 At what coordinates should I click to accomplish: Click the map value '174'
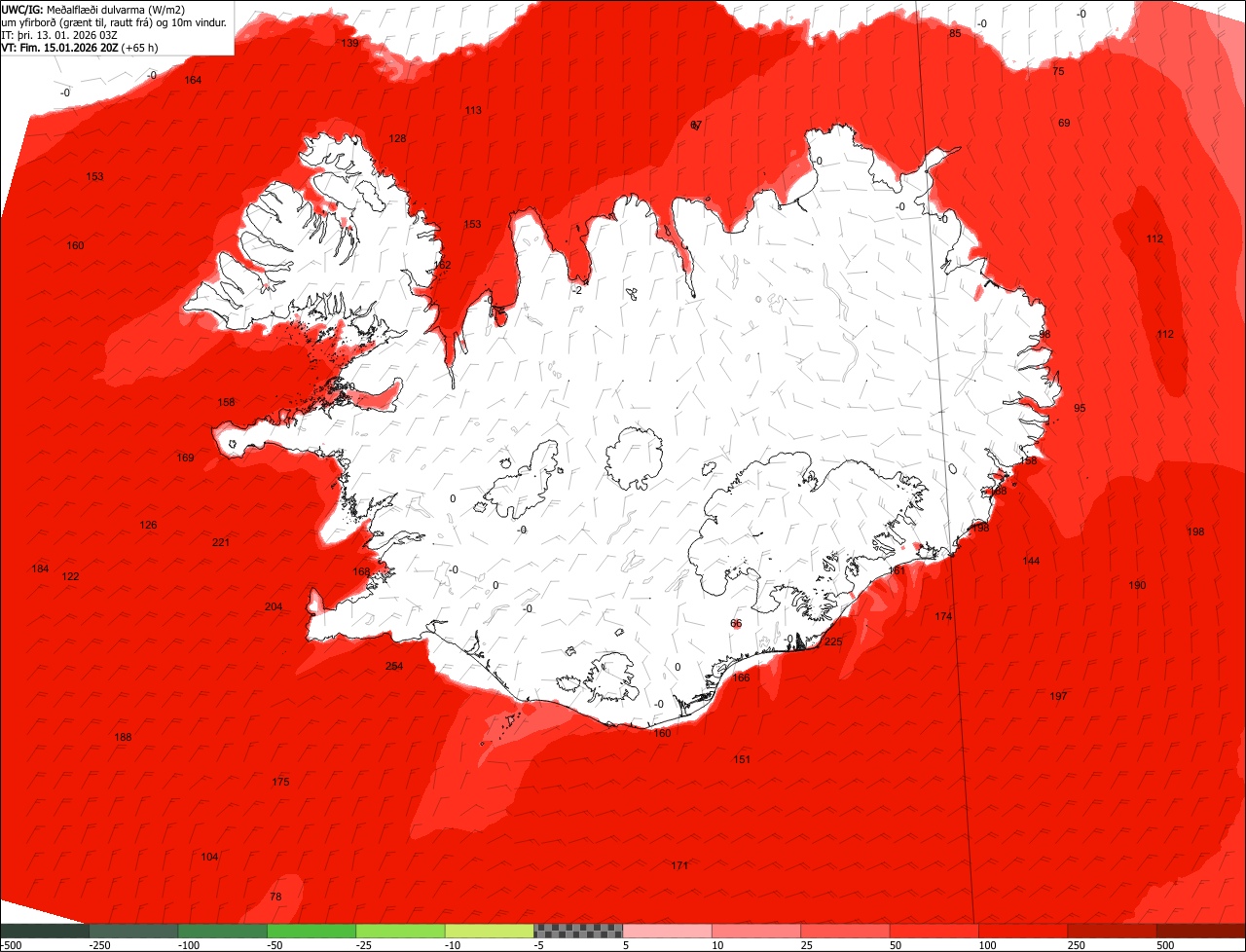(x=943, y=616)
